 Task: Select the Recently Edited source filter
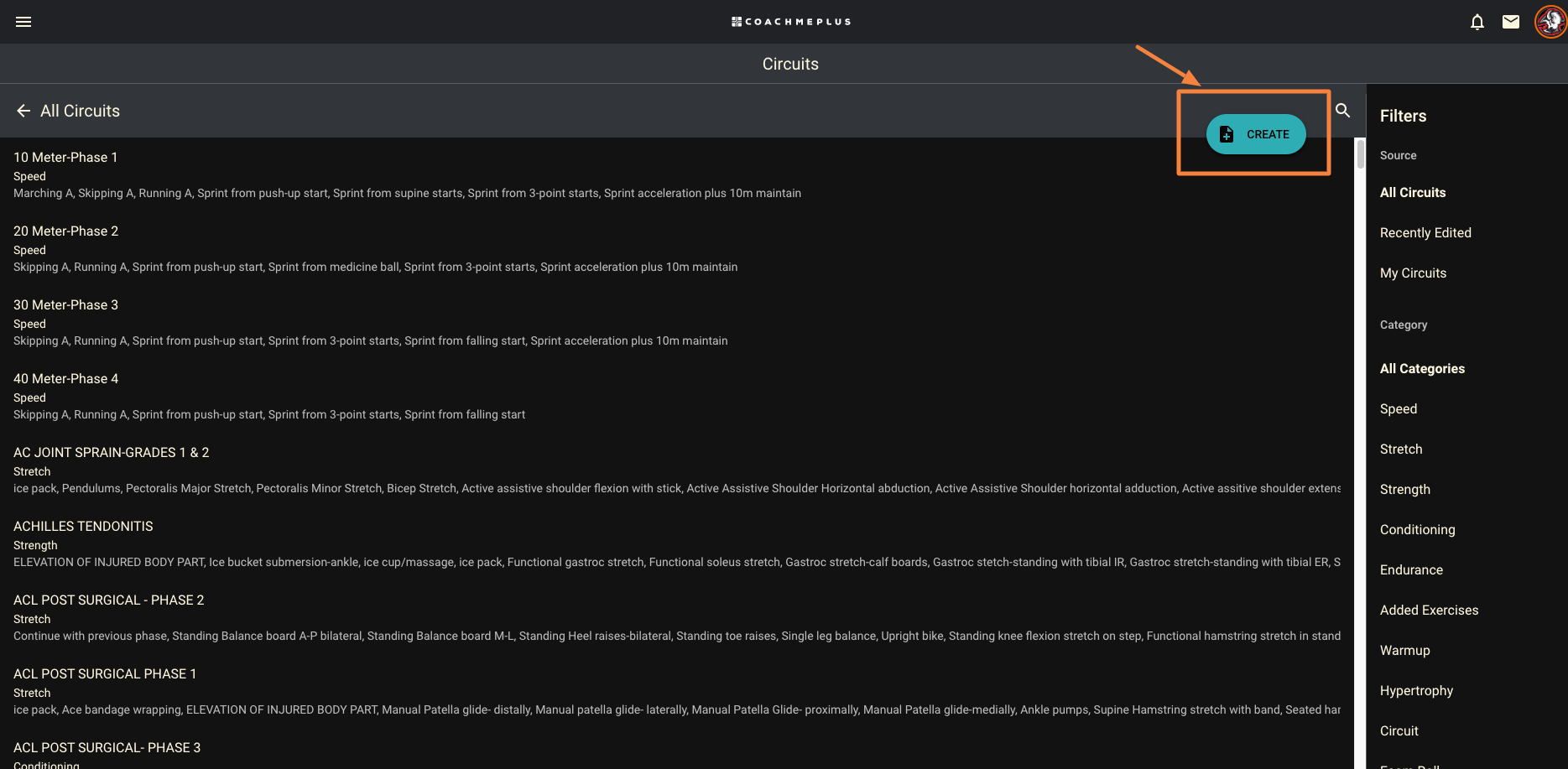1425,232
